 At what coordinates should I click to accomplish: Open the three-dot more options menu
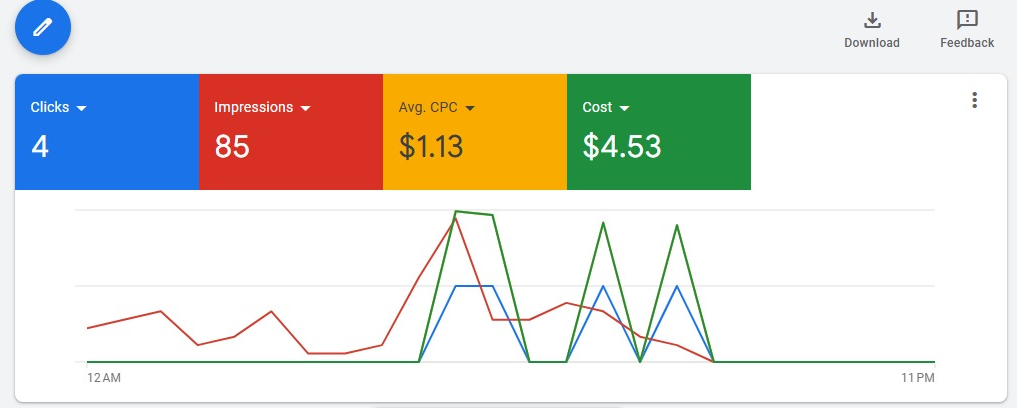point(975,100)
